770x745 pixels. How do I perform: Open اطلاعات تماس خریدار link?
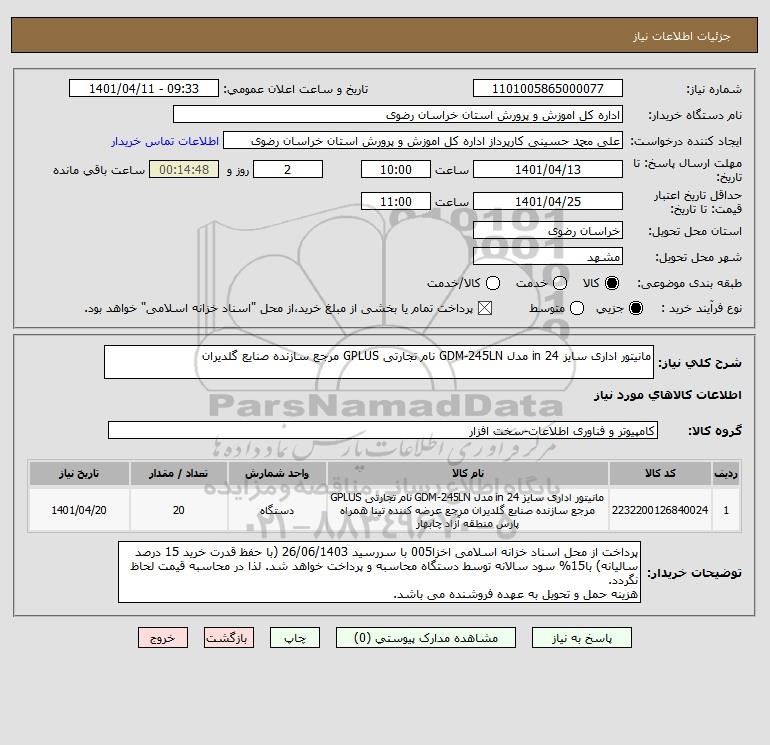(165, 141)
